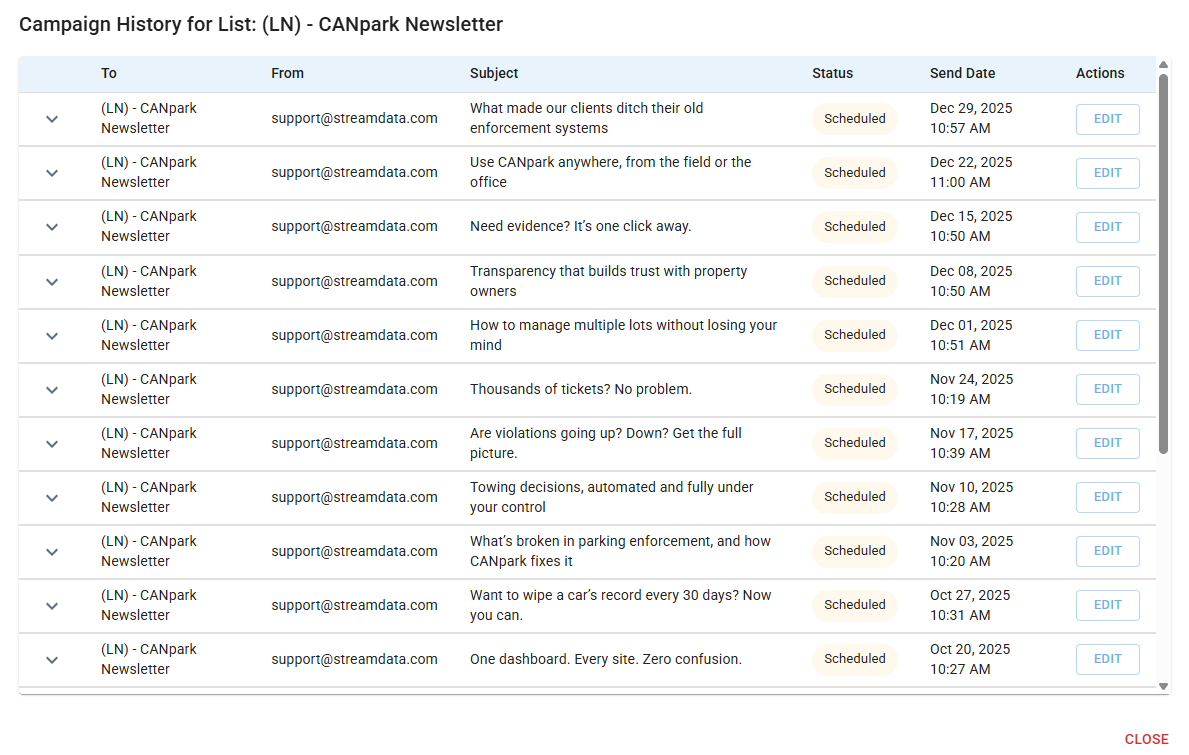Click the Scheduled status for the Nov 24 newsletter
Screen dimensions: 1189x755
tap(854, 389)
